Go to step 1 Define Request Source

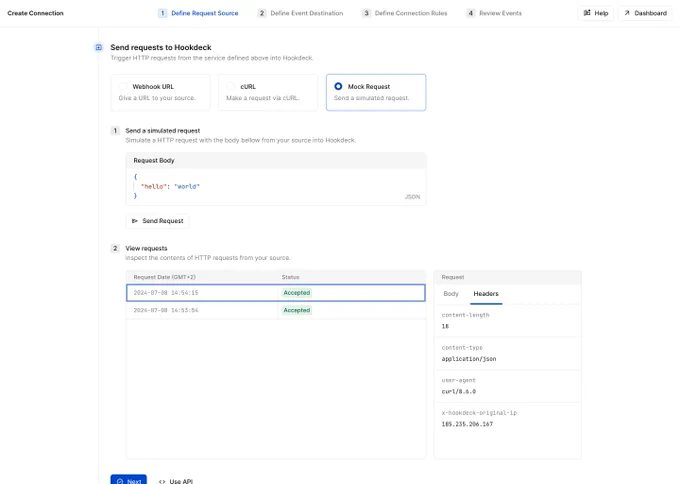tap(198, 13)
